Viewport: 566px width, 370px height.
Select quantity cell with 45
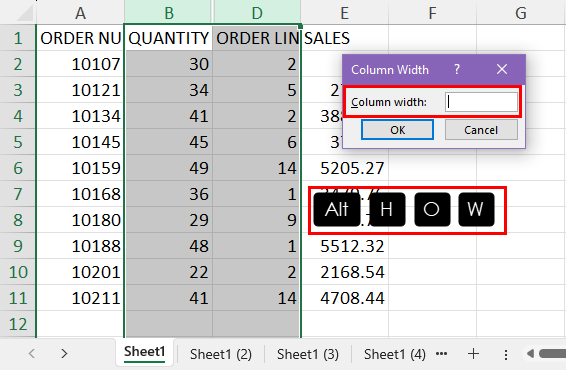169,142
